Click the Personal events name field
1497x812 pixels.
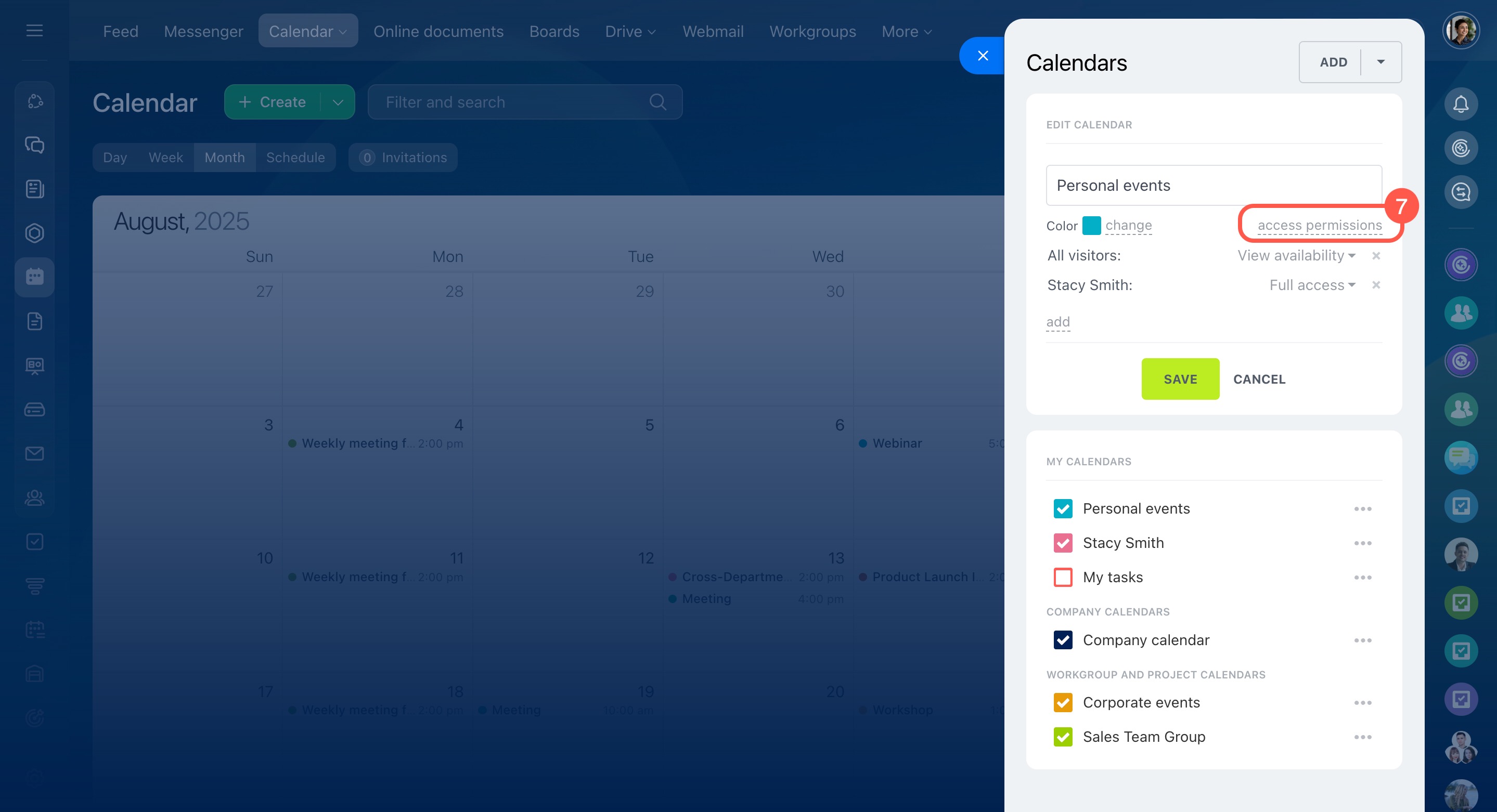coord(1214,185)
